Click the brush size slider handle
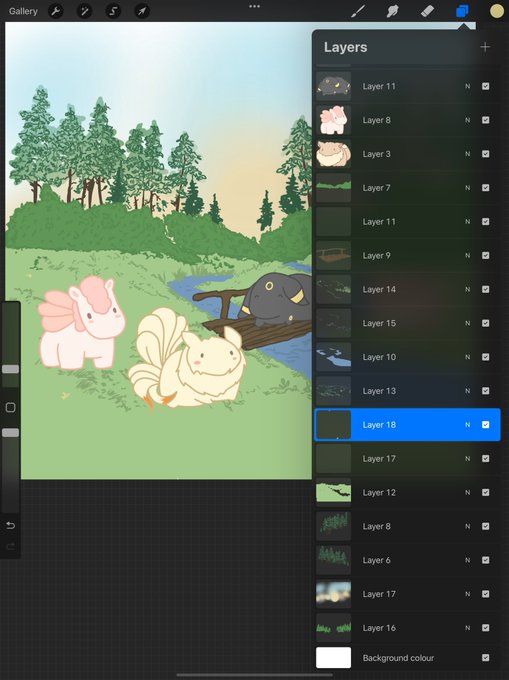 point(10,369)
